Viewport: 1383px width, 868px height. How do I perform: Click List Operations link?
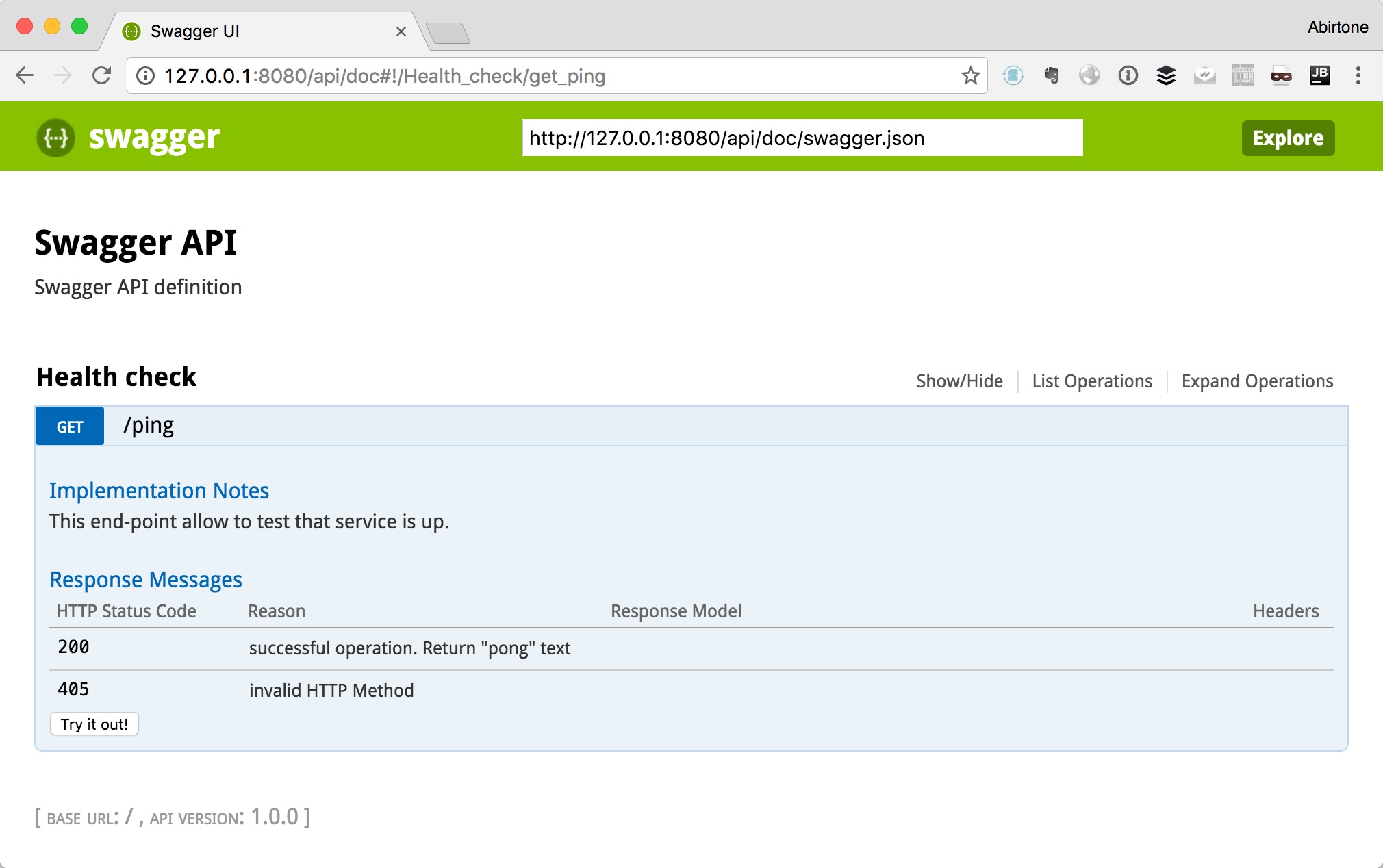click(x=1092, y=381)
